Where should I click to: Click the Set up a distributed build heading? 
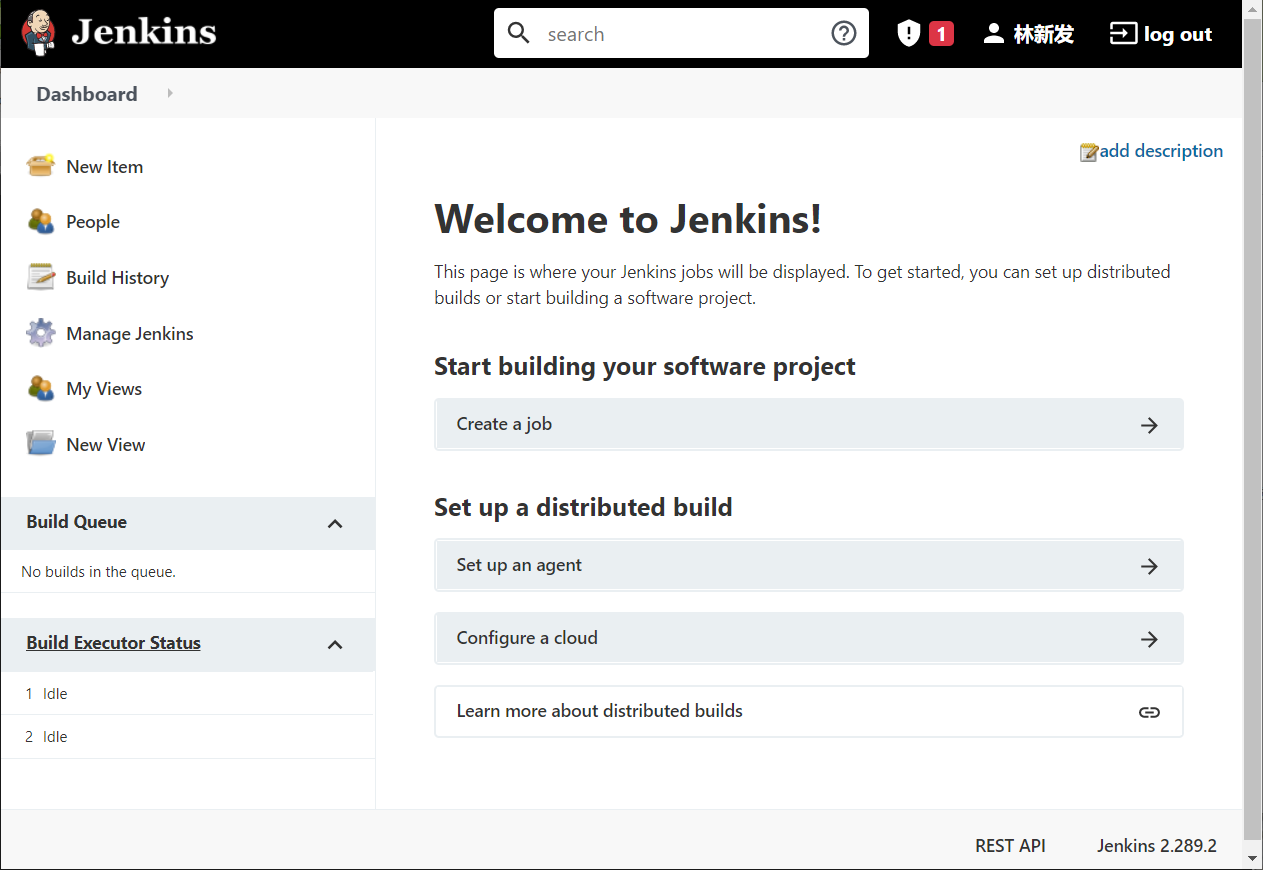[583, 507]
